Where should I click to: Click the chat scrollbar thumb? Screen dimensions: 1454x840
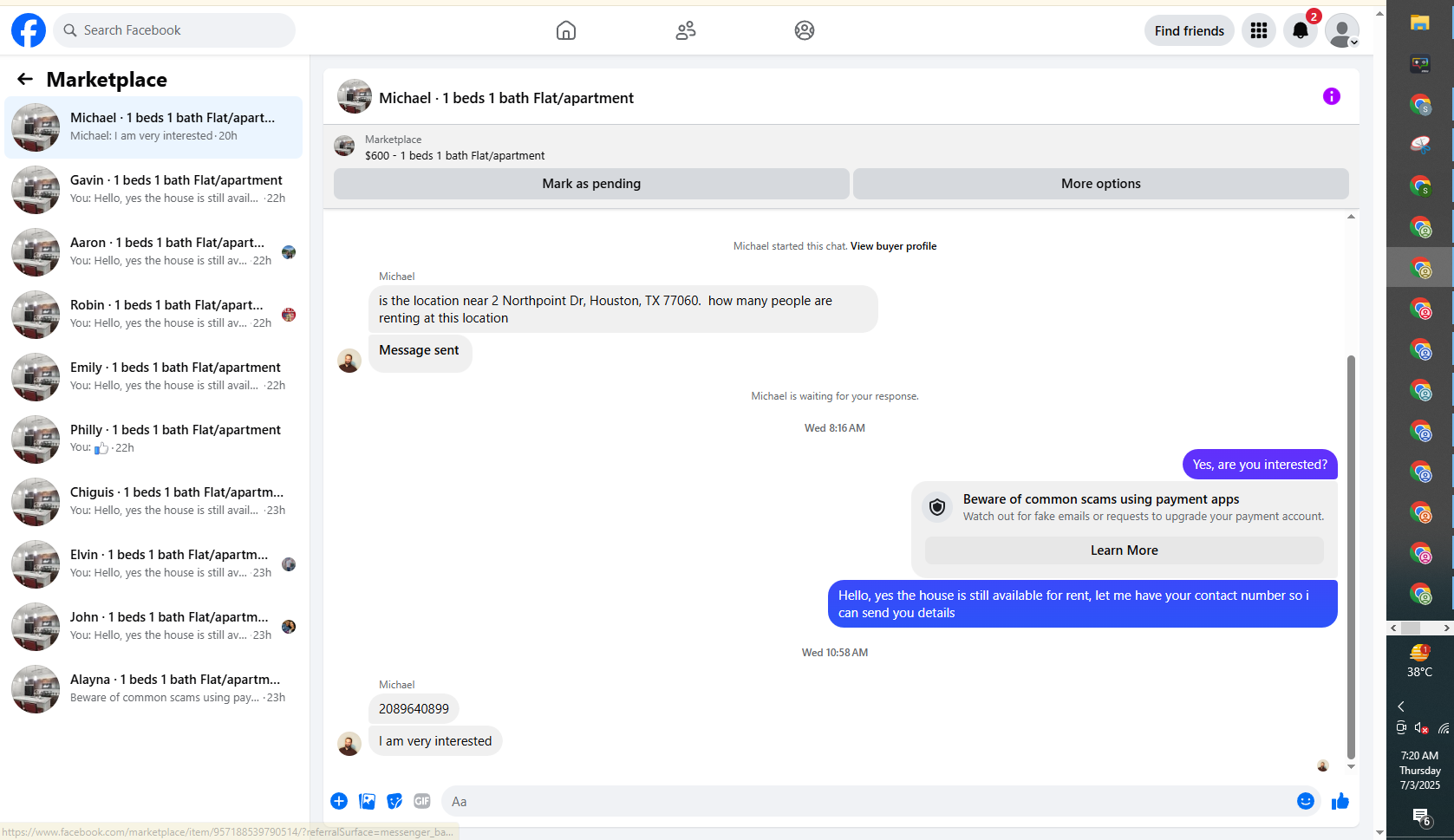(1351, 557)
